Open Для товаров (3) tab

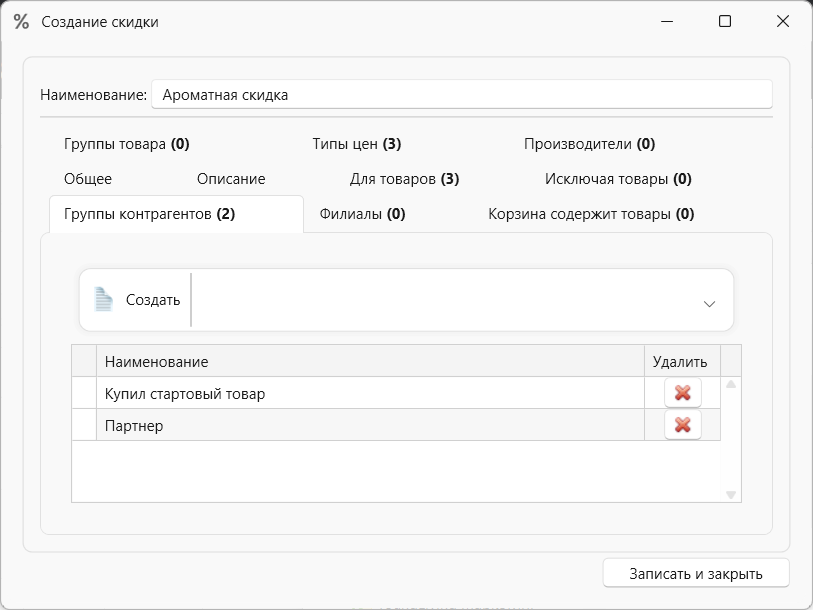(404, 179)
